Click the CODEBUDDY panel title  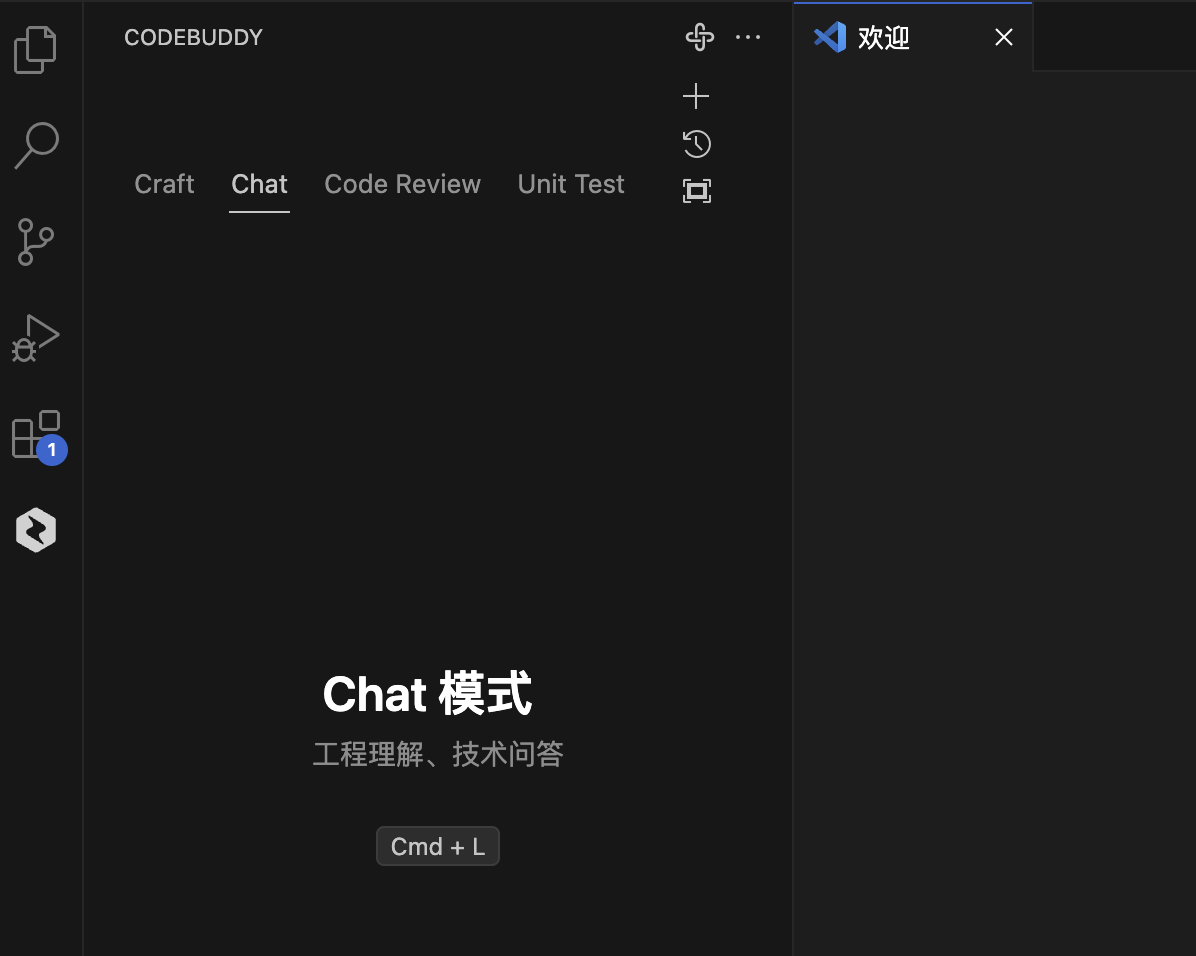(193, 37)
